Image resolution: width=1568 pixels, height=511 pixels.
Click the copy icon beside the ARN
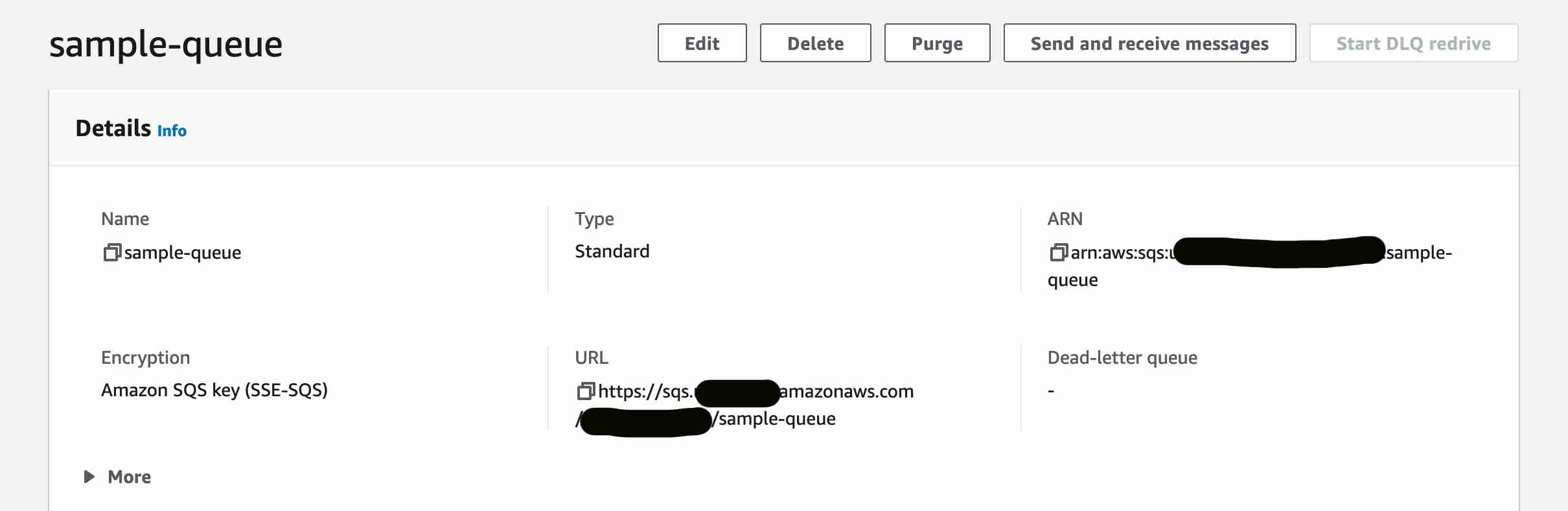click(x=1058, y=252)
